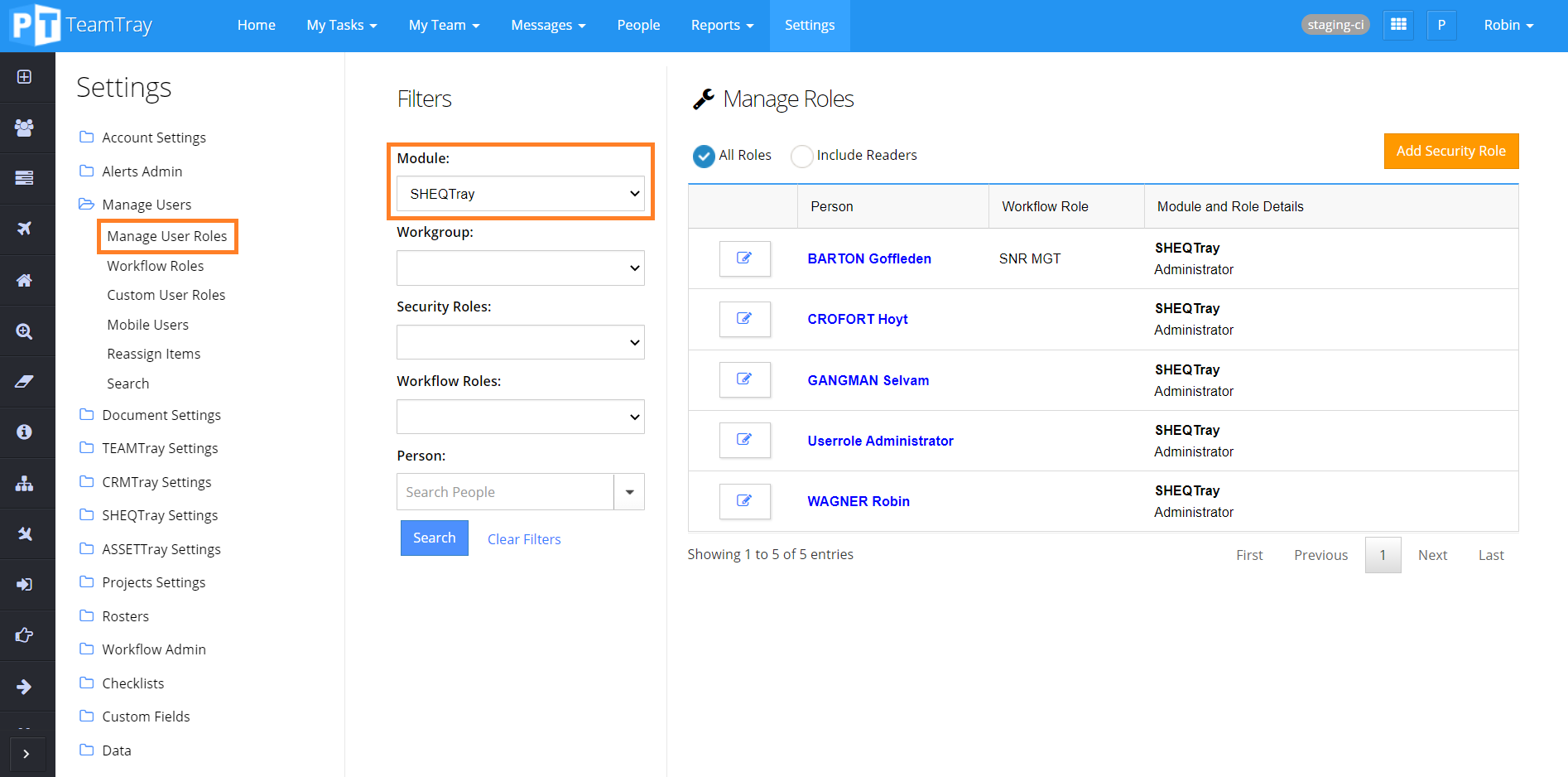This screenshot has width=1568, height=777.
Task: Select the Workflow Roles tree item
Action: (156, 266)
